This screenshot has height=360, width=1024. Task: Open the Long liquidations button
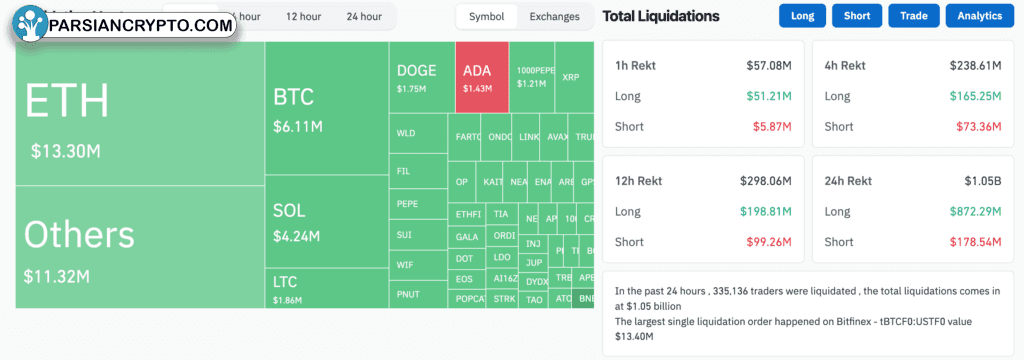tap(802, 16)
